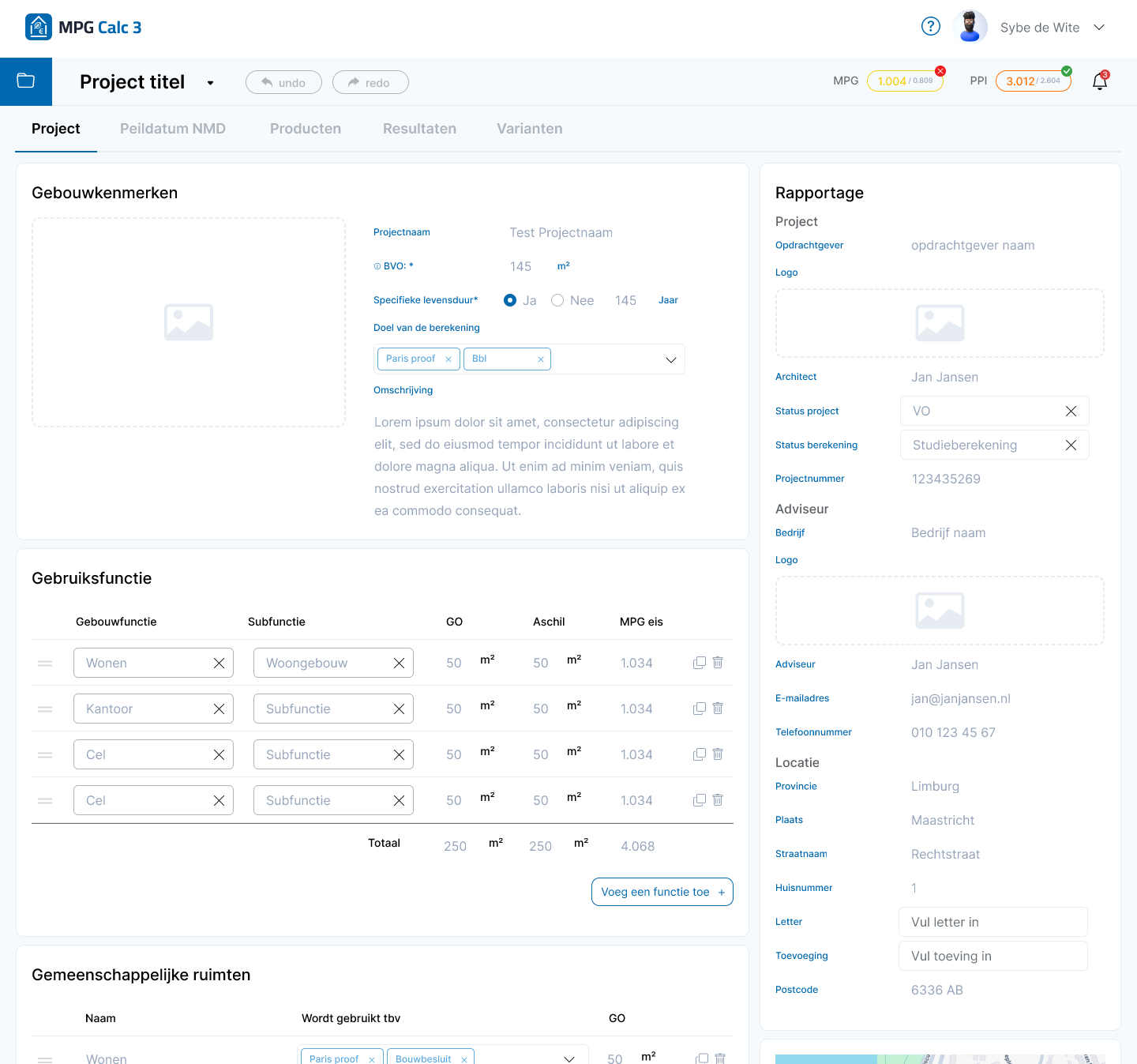The height and width of the screenshot is (1064, 1137).
Task: Click the help question mark icon
Action: (x=931, y=27)
